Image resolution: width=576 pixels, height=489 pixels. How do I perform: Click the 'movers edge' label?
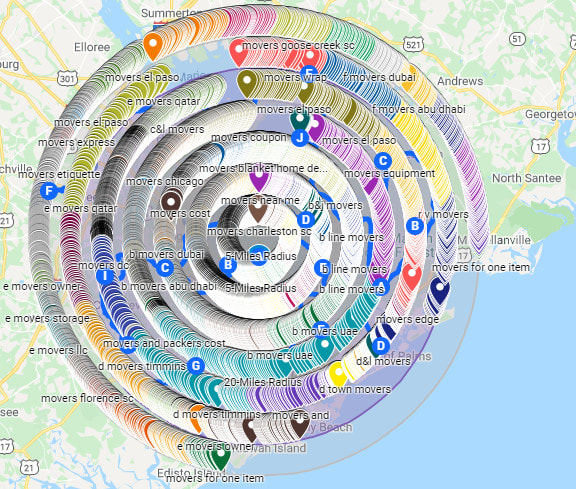[408, 319]
